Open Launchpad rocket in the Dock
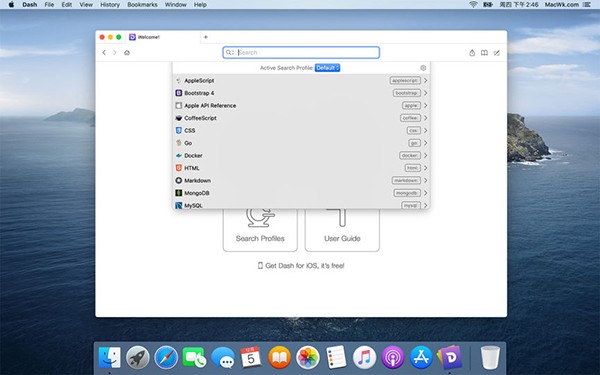600x375 pixels. (138, 357)
